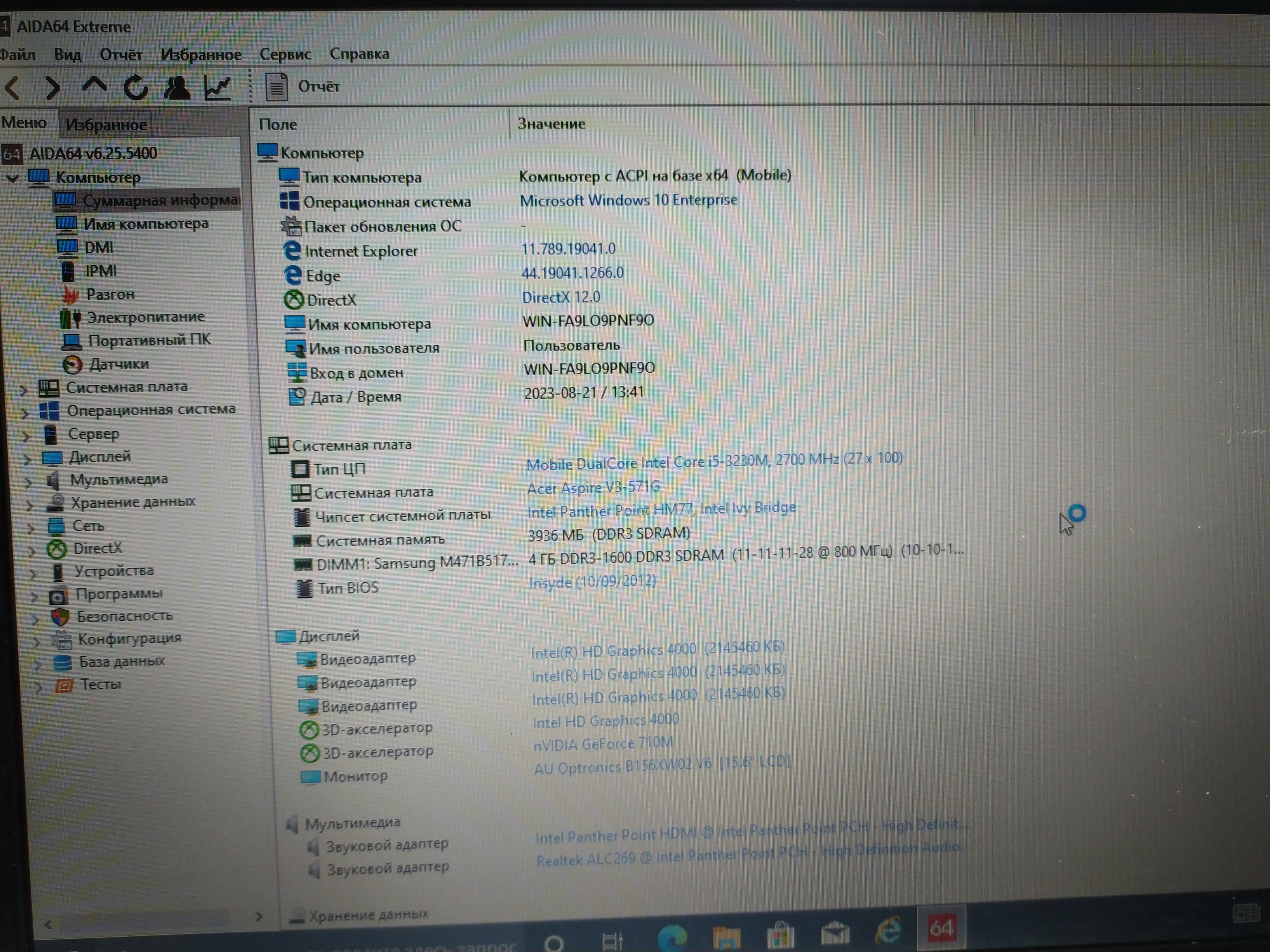Expand the Сеть tree node

tap(30, 528)
